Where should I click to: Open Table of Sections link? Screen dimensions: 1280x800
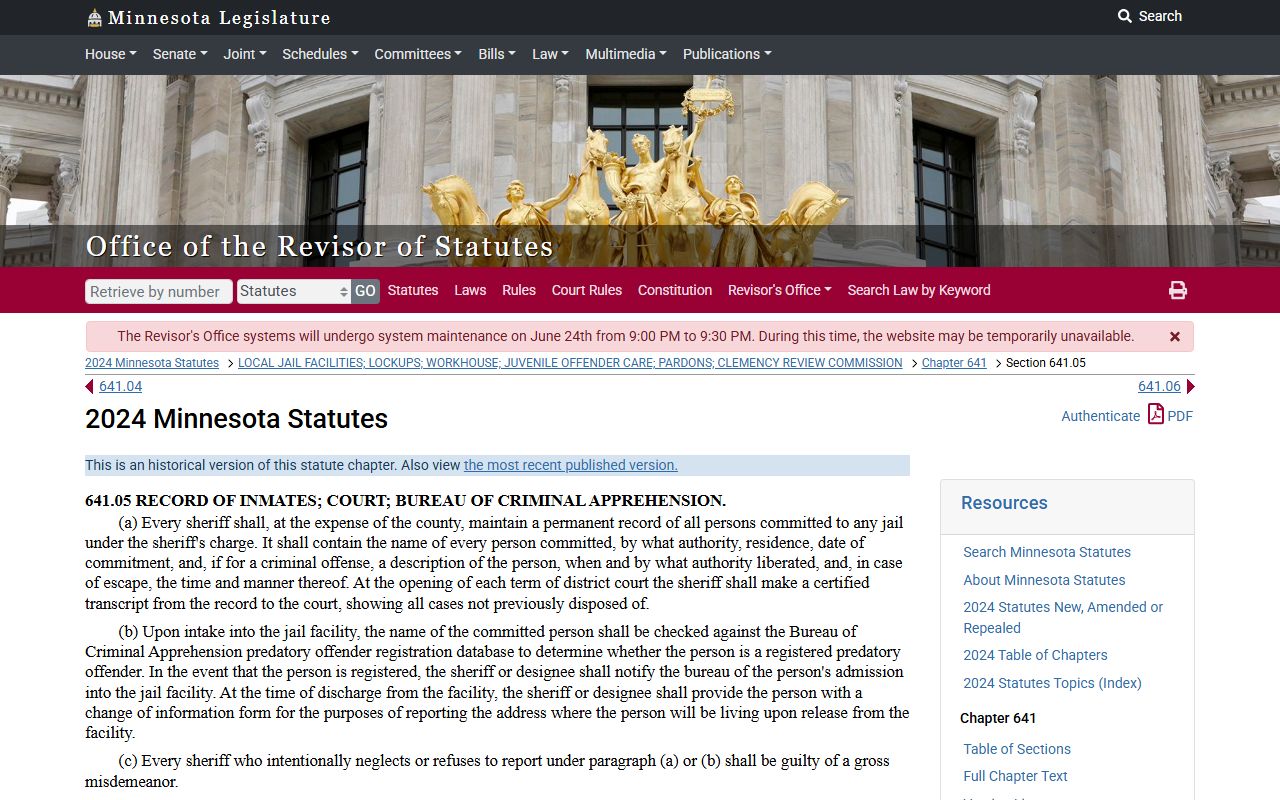[1017, 749]
